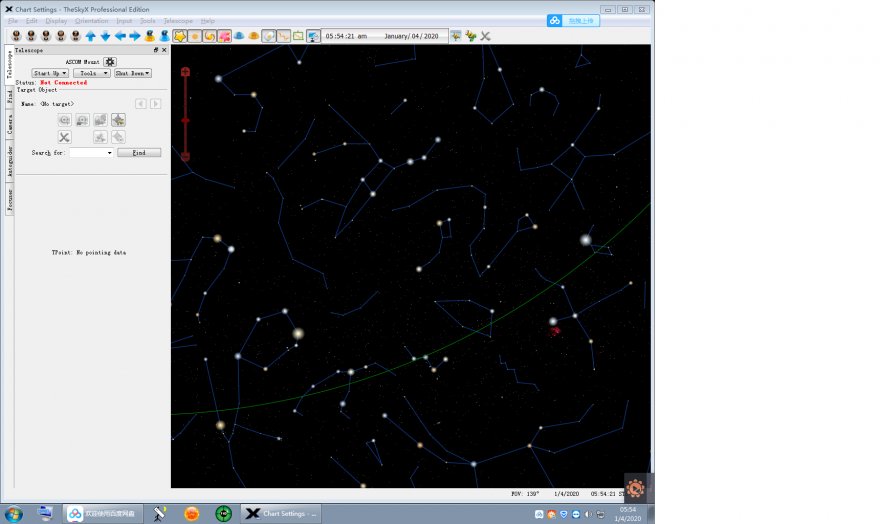Expand the Start Up dropdown
The height and width of the screenshot is (524, 880).
click(x=50, y=73)
